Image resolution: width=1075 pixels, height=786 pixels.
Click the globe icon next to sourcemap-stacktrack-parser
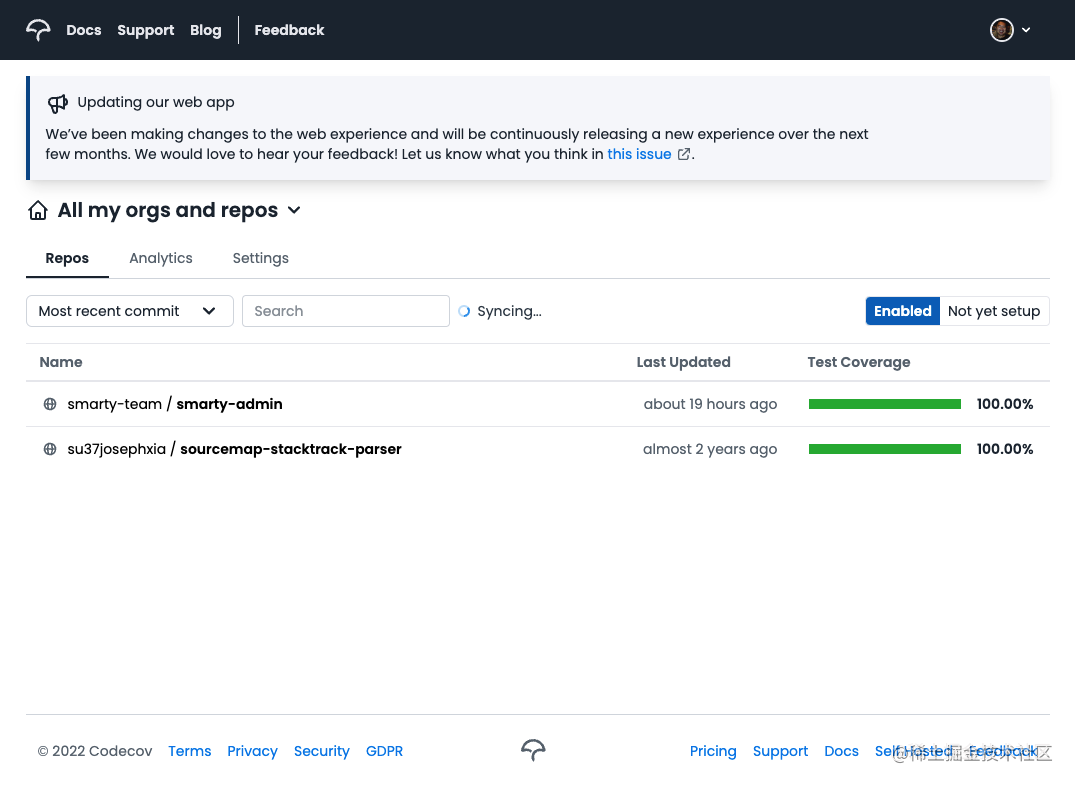coord(50,450)
